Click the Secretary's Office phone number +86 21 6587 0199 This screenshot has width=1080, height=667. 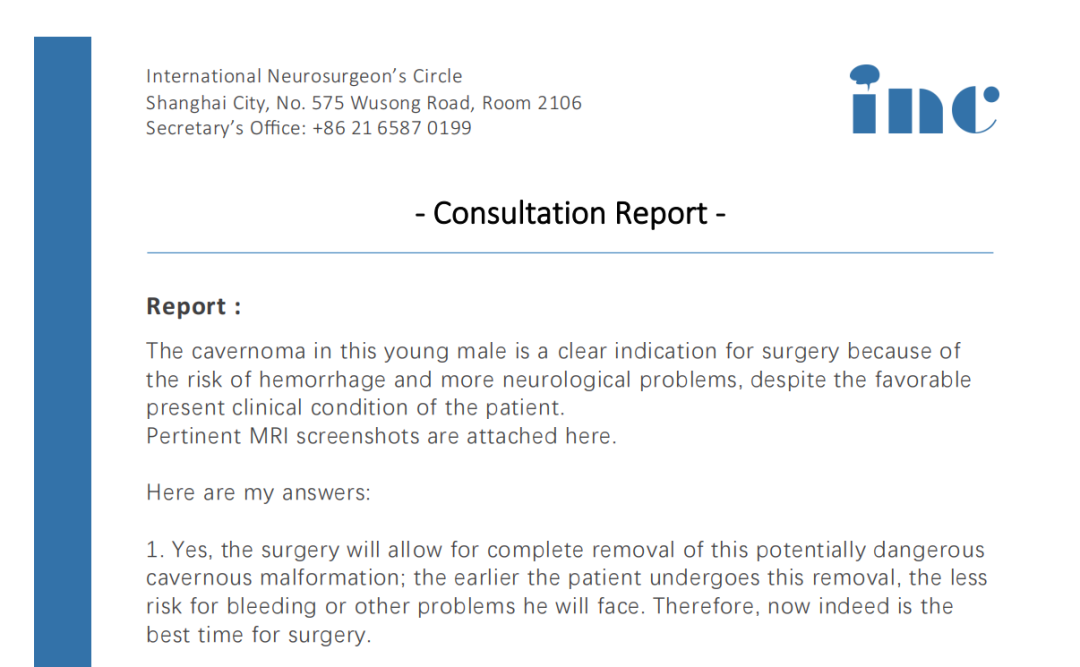pos(392,128)
